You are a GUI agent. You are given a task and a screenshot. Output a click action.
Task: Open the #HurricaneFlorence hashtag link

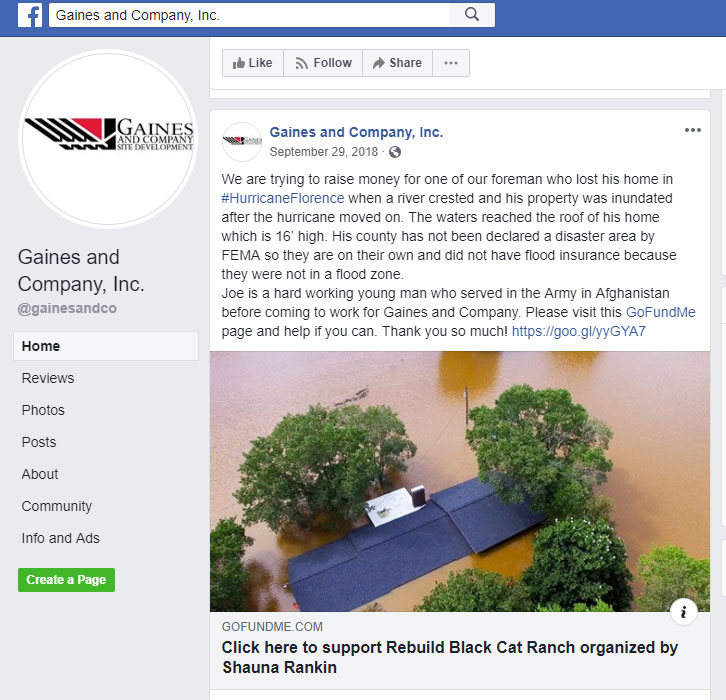click(x=282, y=198)
